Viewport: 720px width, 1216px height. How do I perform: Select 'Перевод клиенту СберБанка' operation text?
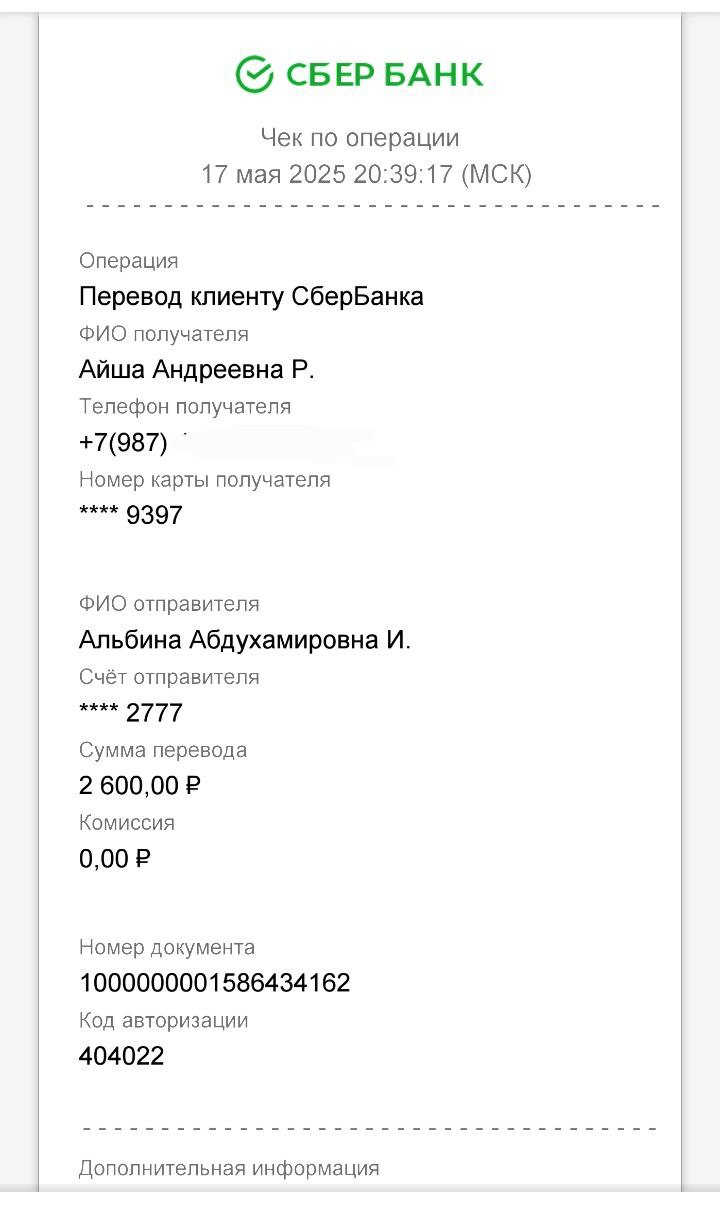click(251, 296)
